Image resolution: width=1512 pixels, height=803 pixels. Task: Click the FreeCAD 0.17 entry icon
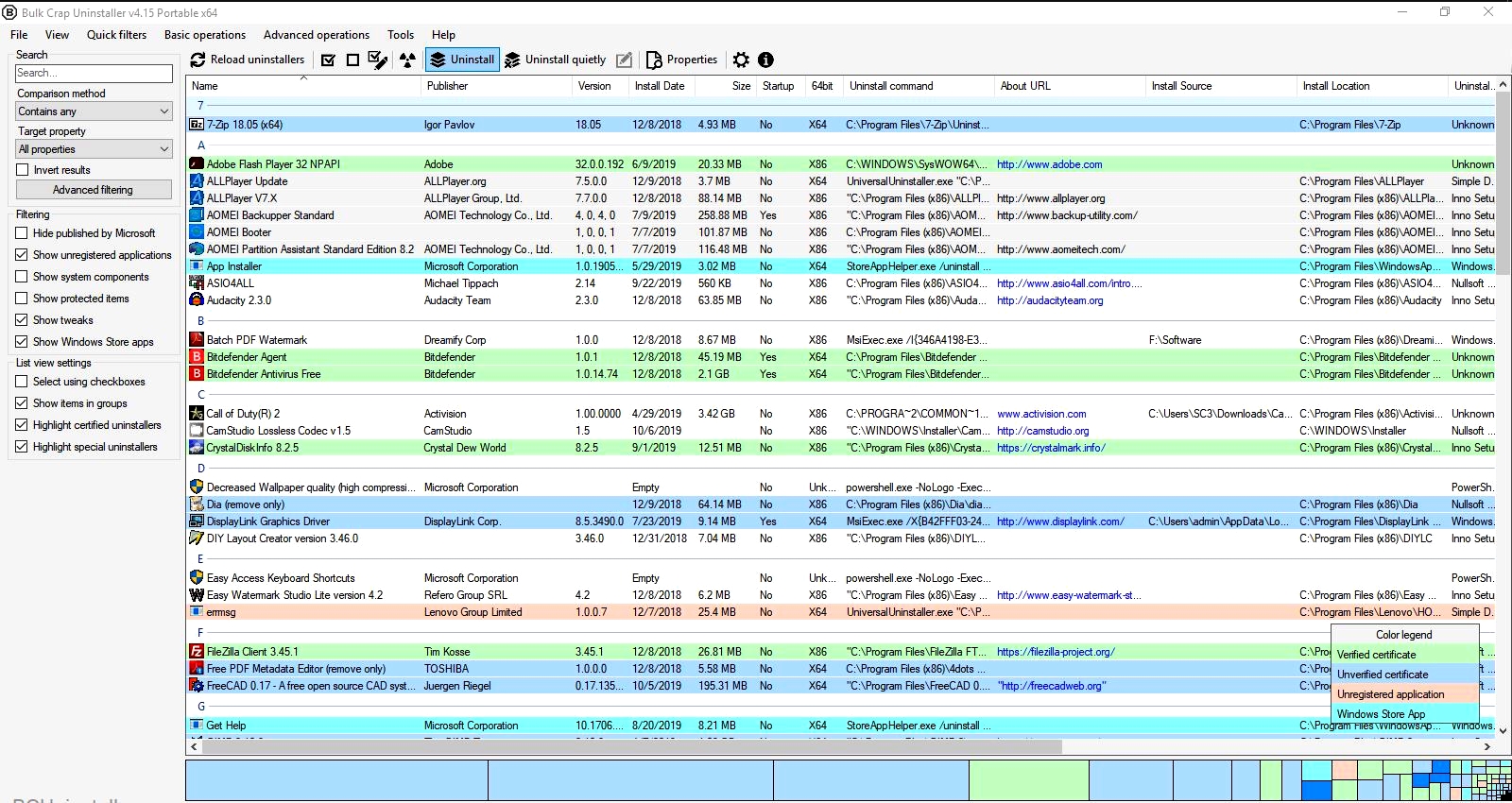197,686
